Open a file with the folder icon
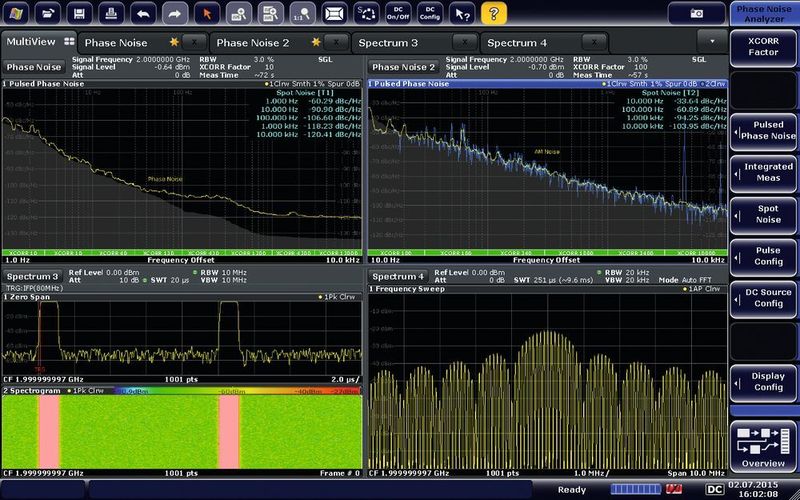Viewport: 800px width, 500px height. coord(49,13)
